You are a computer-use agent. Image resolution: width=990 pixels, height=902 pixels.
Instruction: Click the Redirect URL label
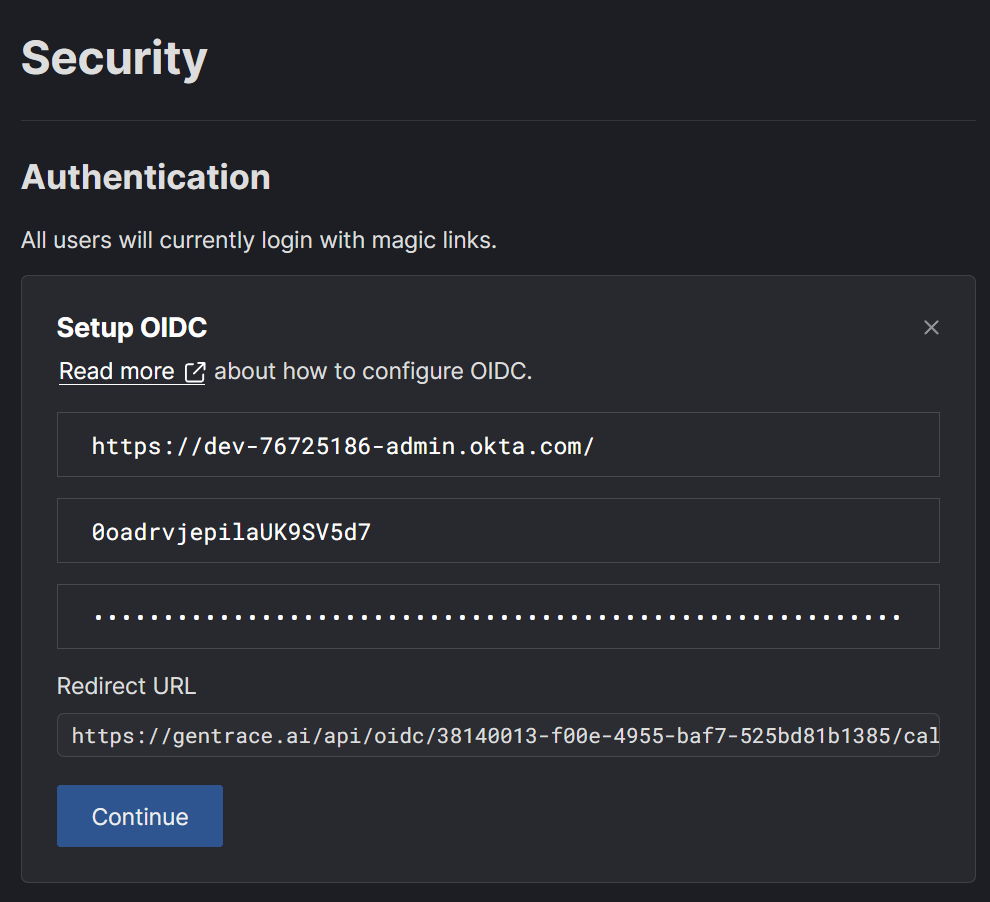tap(126, 686)
